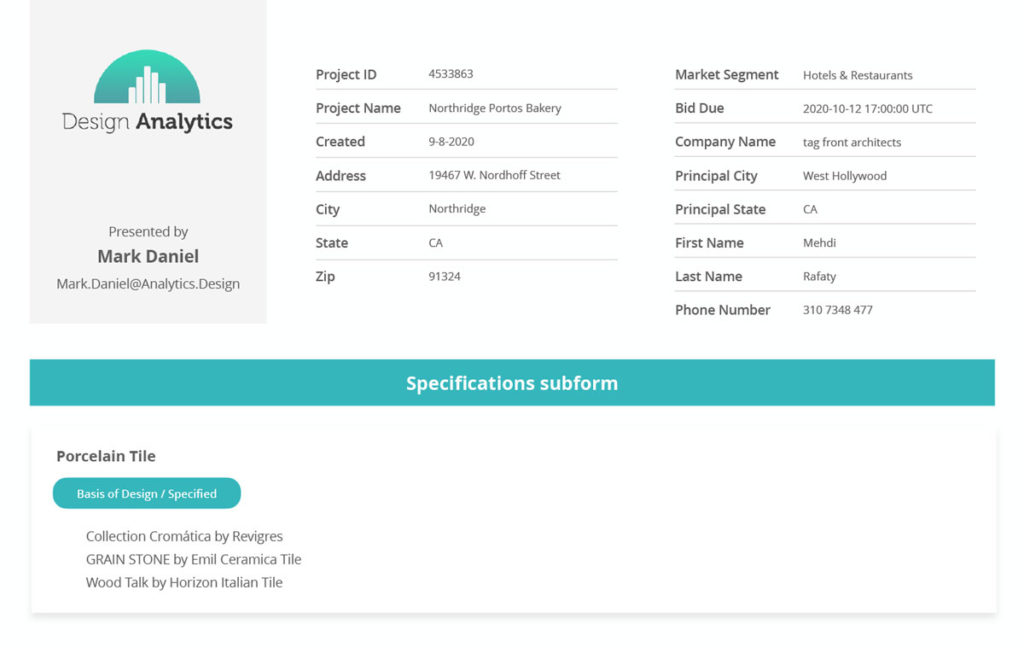1024x648 pixels.
Task: Select the phone number 310 7348 477
Action: [x=837, y=310]
